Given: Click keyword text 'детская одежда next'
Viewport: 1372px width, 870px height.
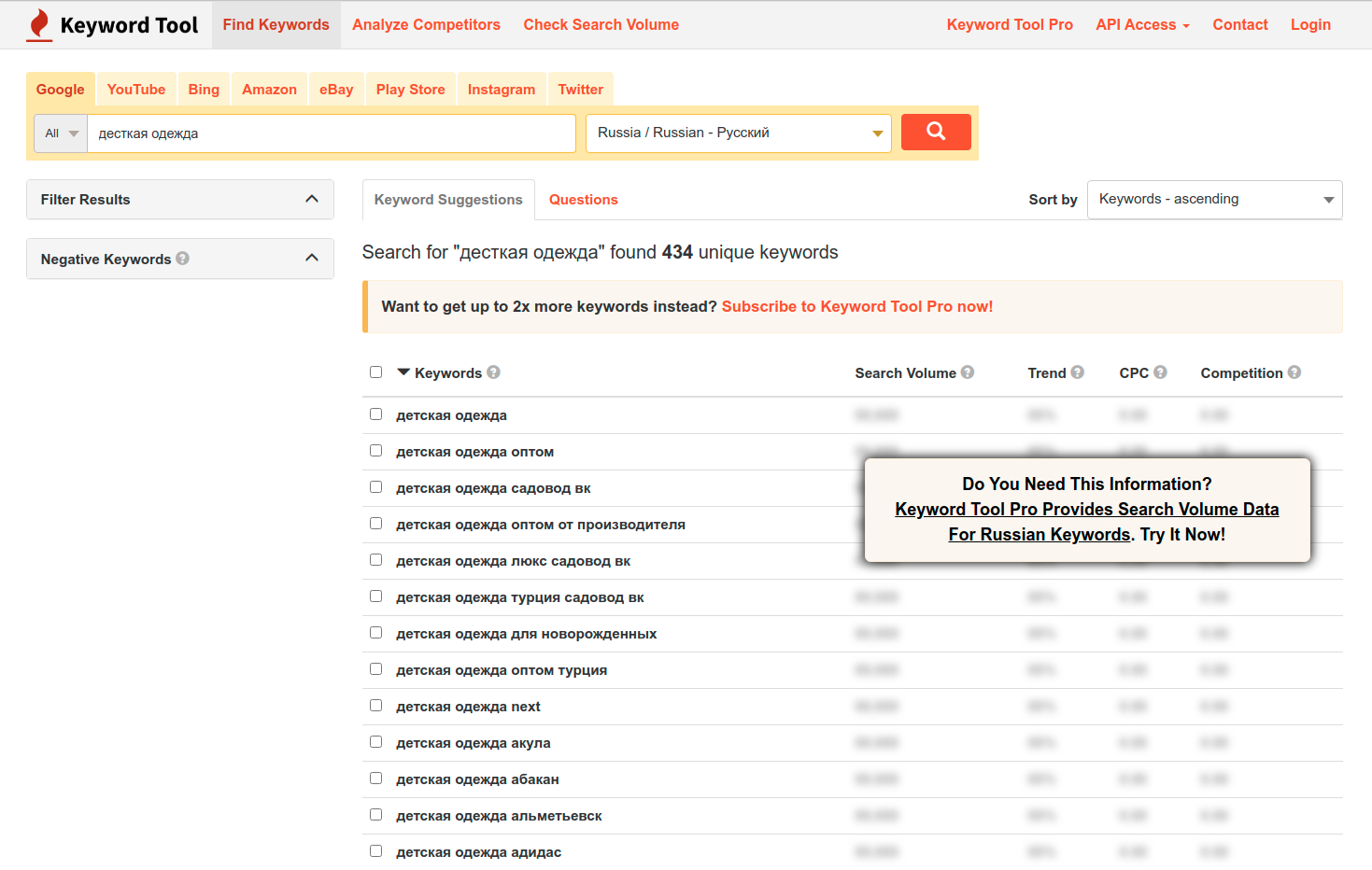Looking at the screenshot, I should (468, 707).
